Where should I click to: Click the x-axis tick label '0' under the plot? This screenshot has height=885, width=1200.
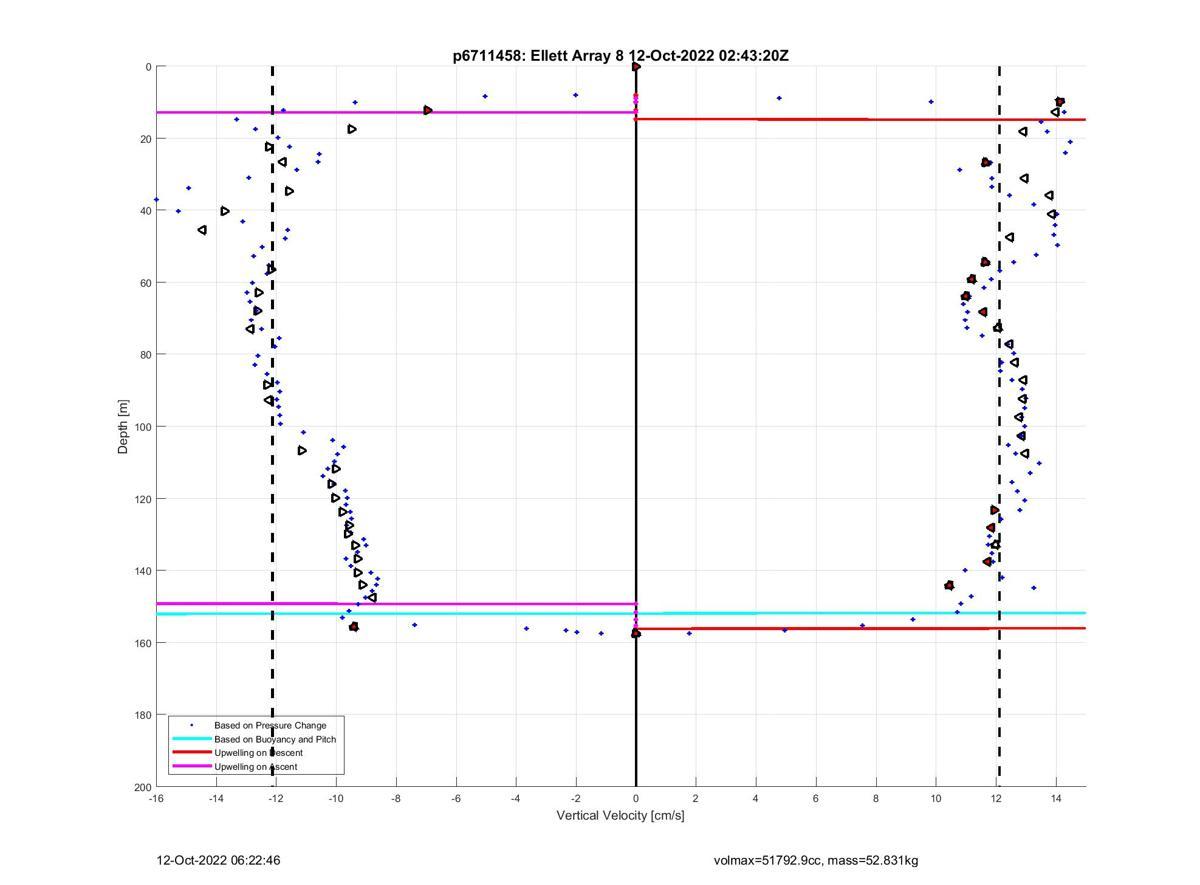click(x=636, y=798)
